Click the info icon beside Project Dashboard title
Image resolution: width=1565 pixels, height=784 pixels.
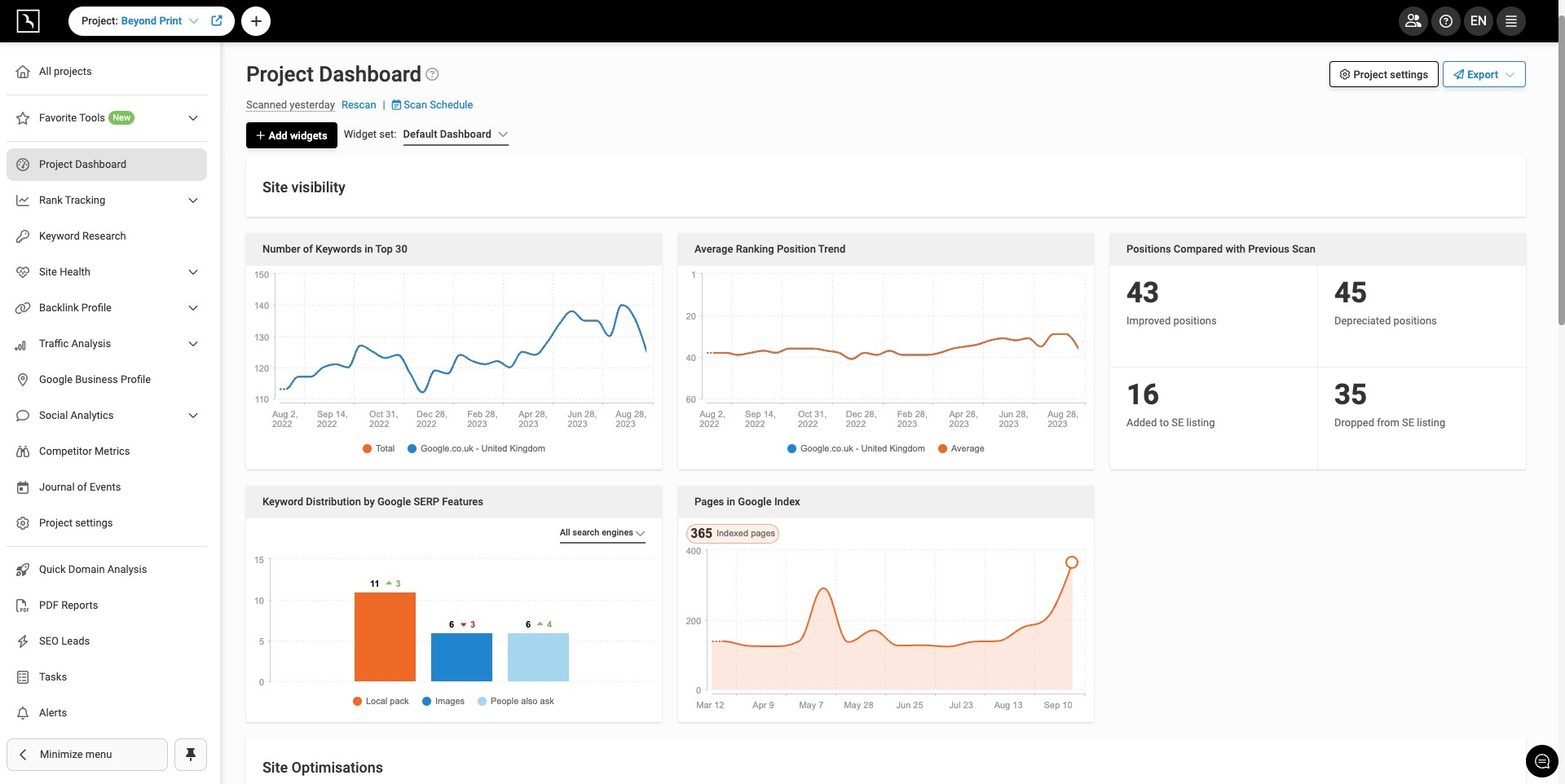point(433,75)
